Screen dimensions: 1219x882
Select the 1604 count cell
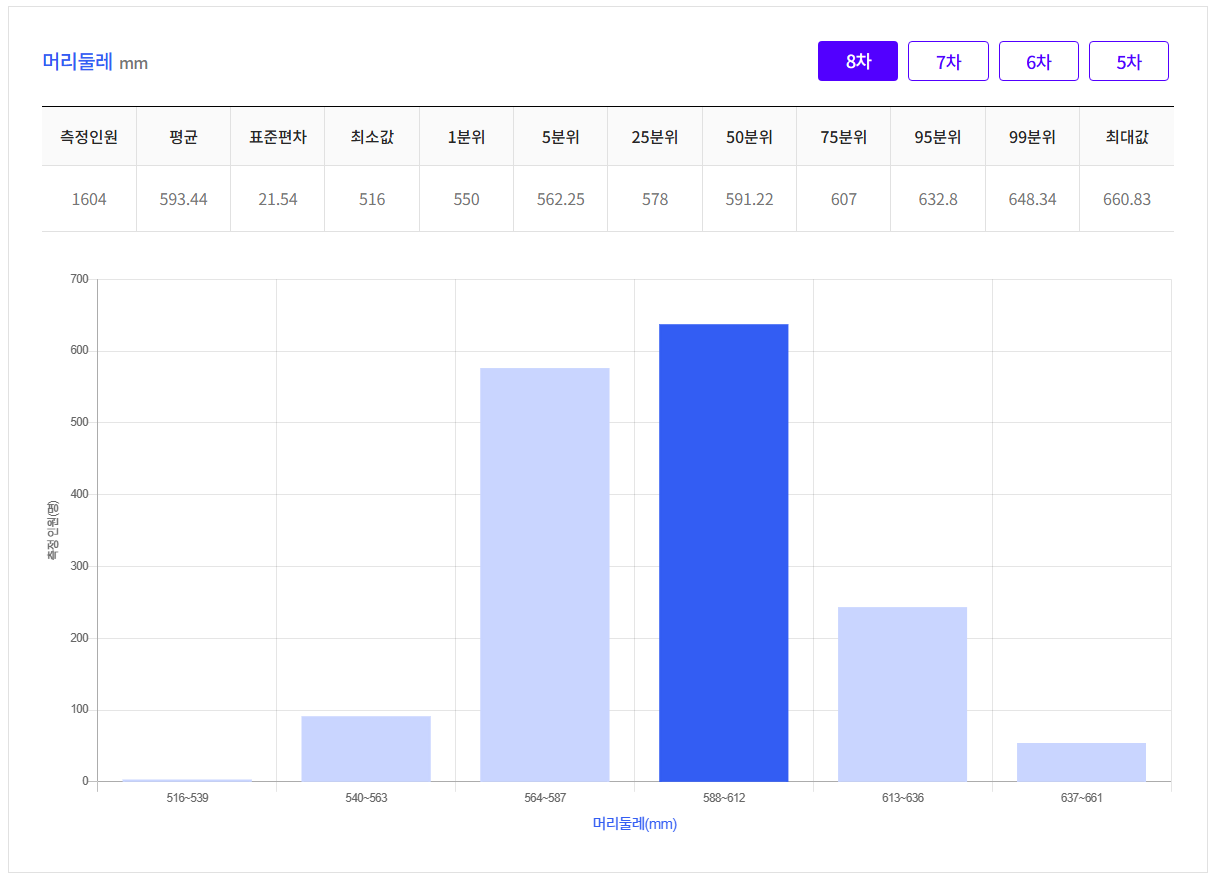pos(89,199)
